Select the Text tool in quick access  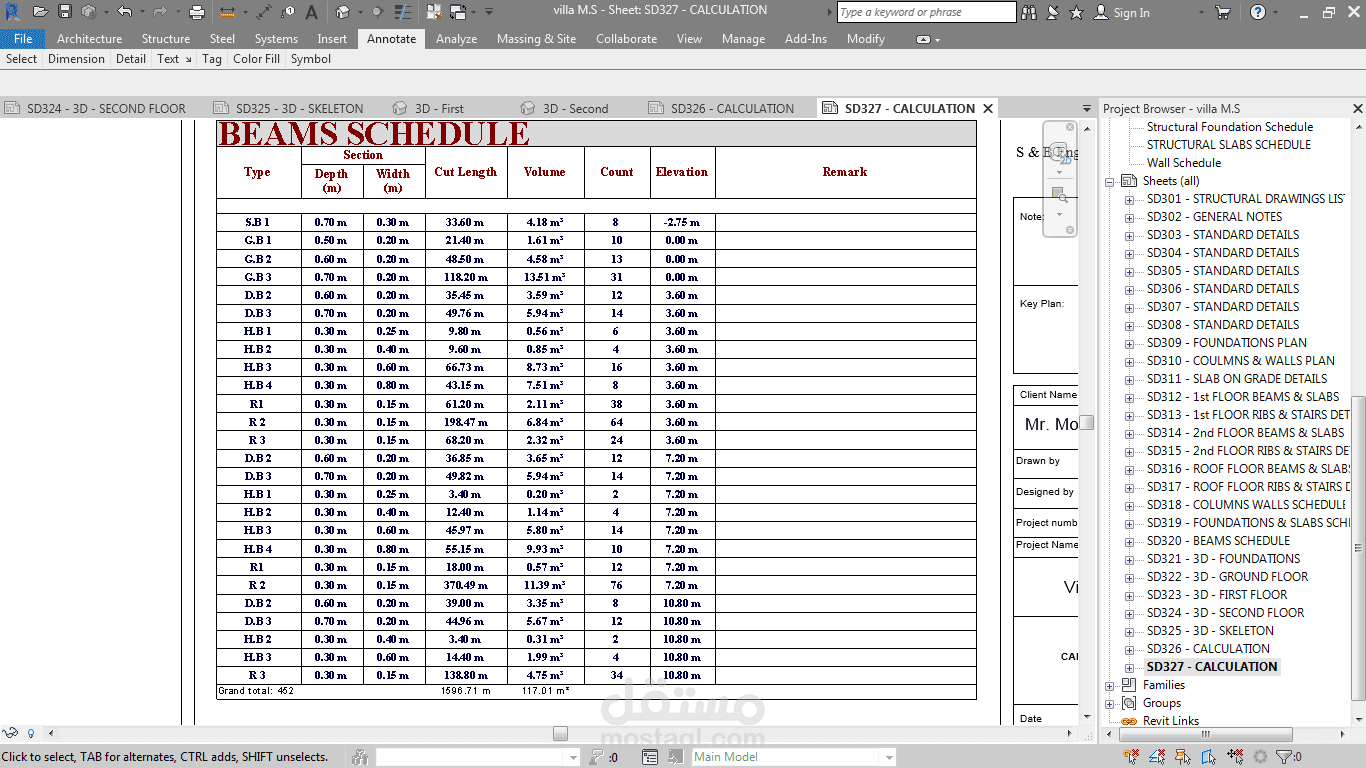tap(311, 12)
